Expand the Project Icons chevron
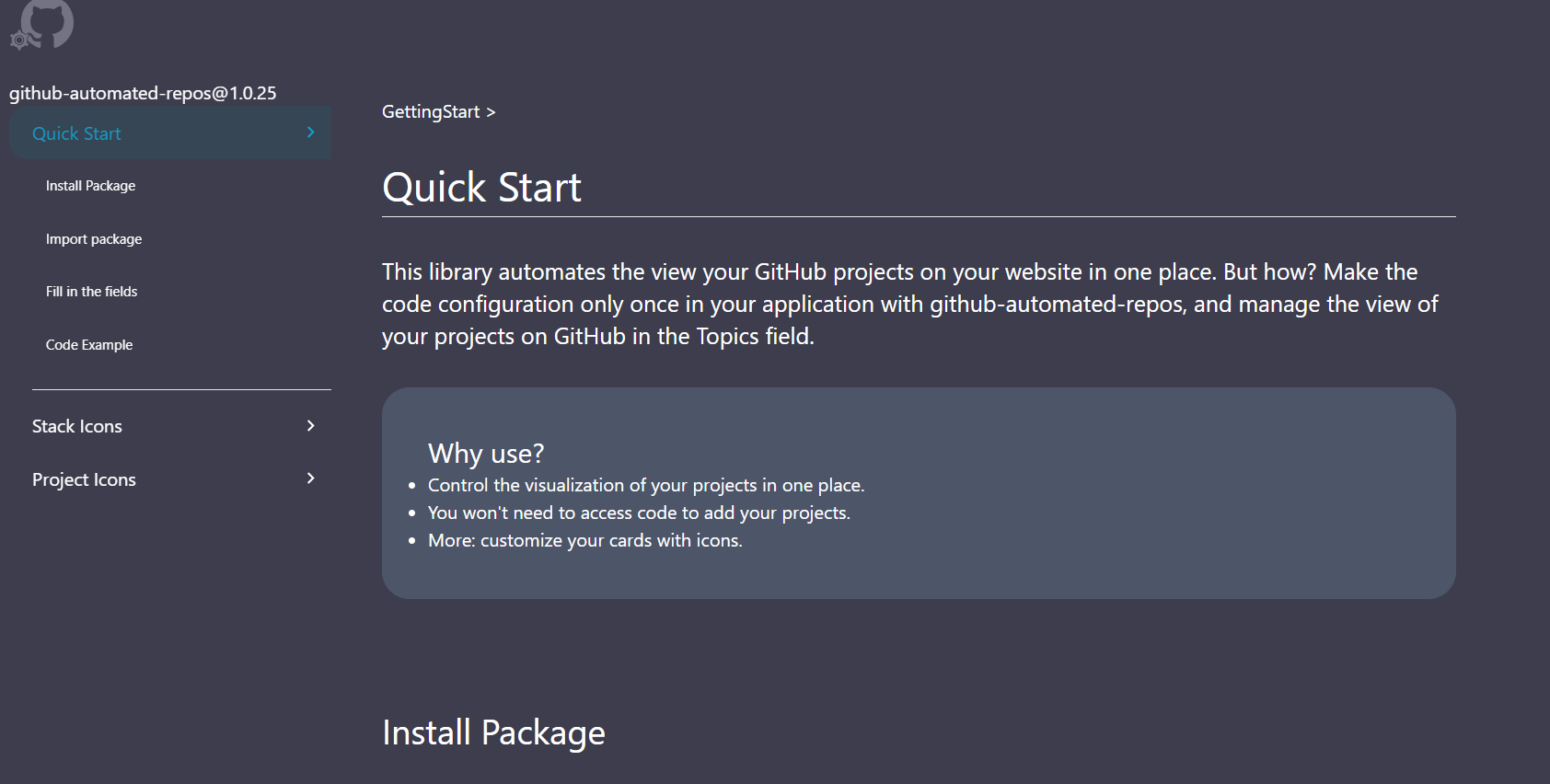 311,478
